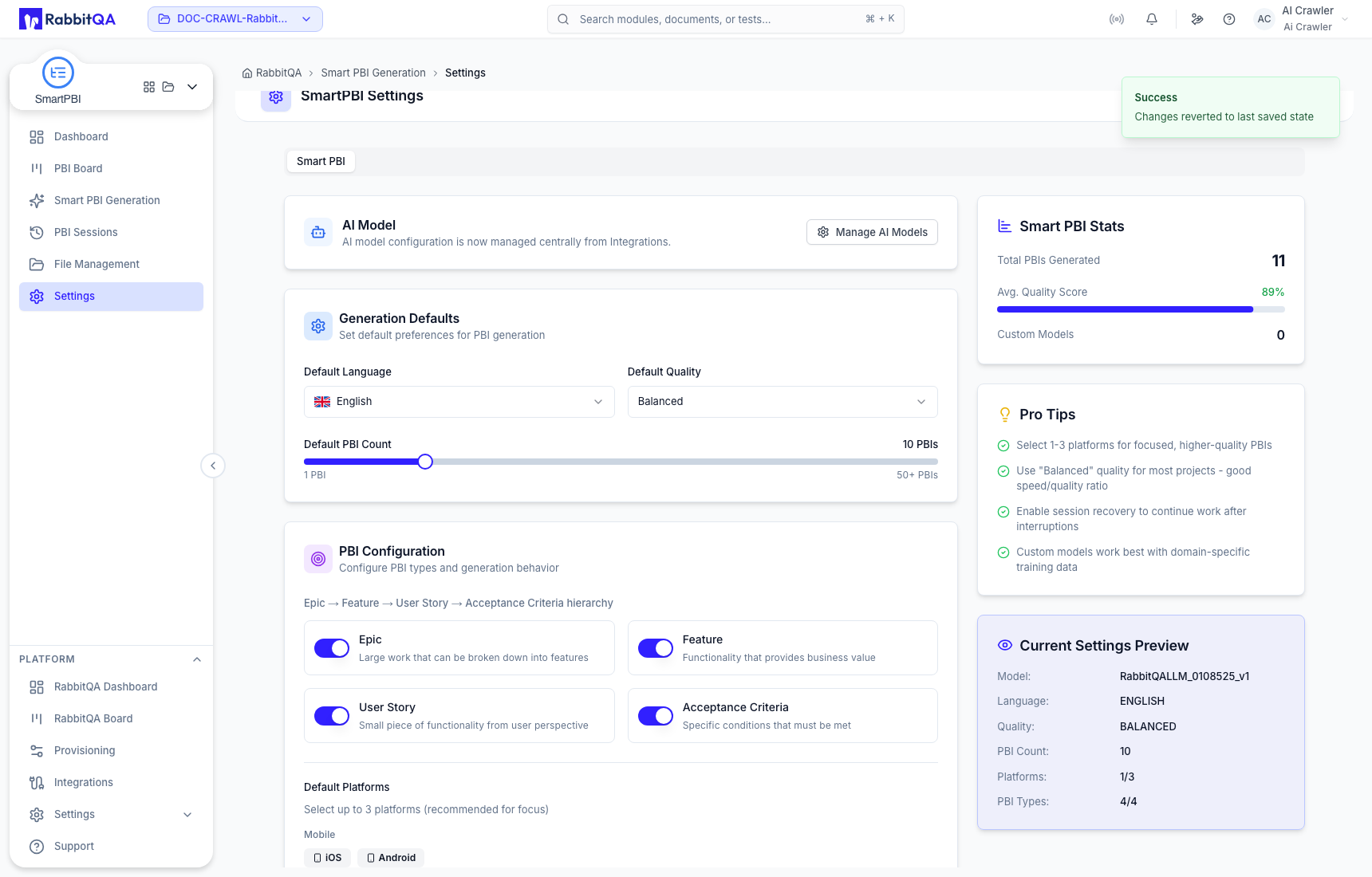
Task: Click the search modules input field
Action: (726, 19)
